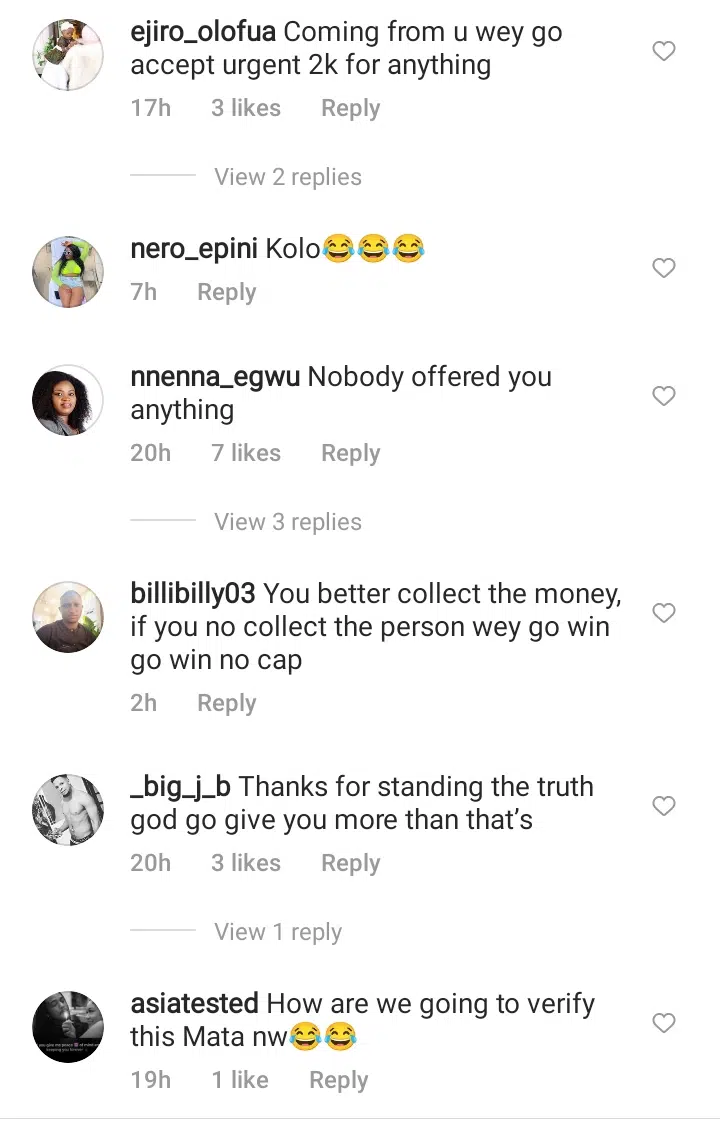Like nnenna_egwu's comment with heart icon
The image size is (720, 1121).
click(x=664, y=397)
